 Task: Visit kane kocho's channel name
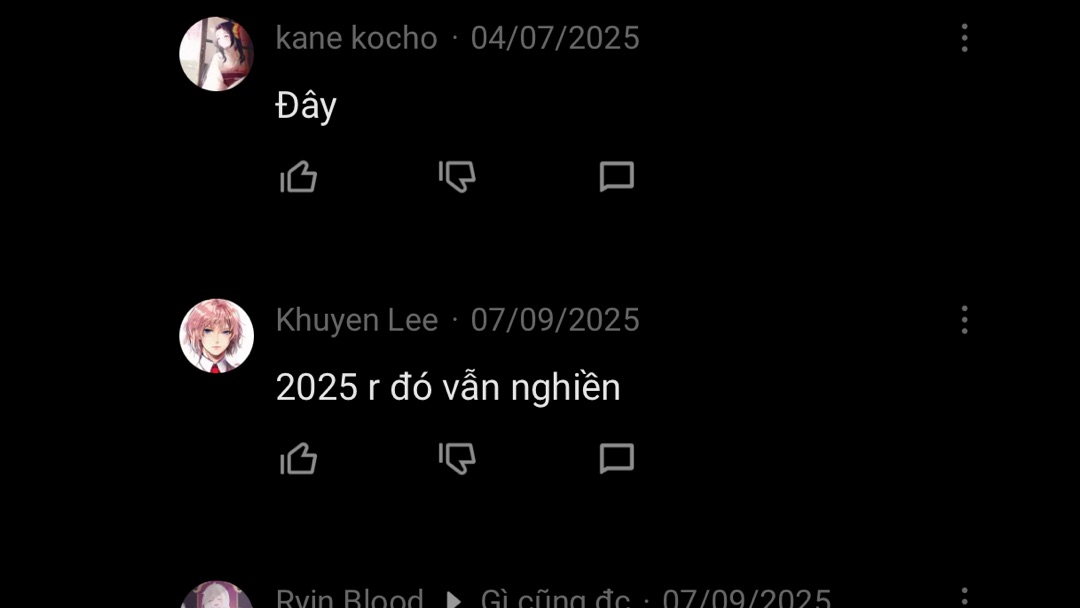(356, 38)
